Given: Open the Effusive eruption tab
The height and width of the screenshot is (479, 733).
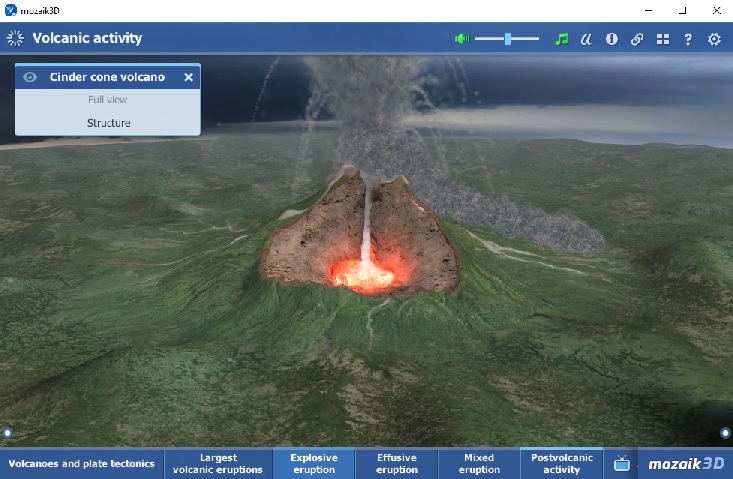Looking at the screenshot, I should pyautogui.click(x=397, y=464).
